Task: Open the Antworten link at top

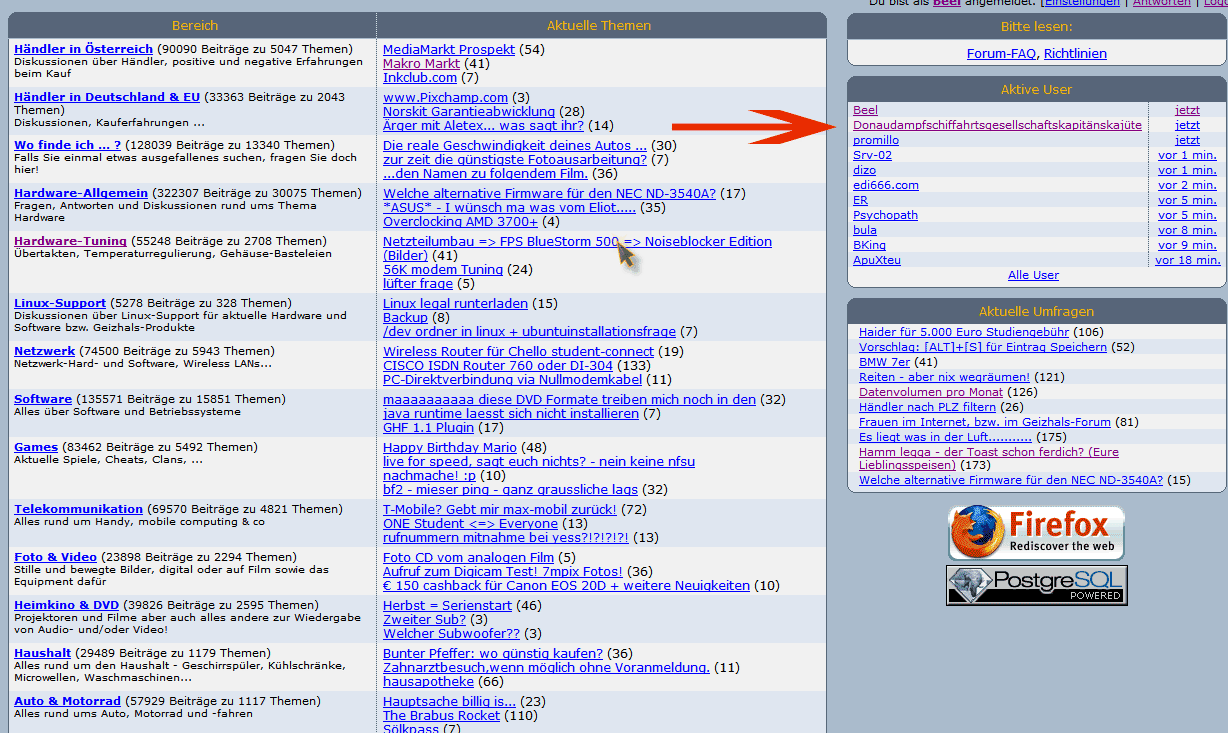Action: [1162, 3]
